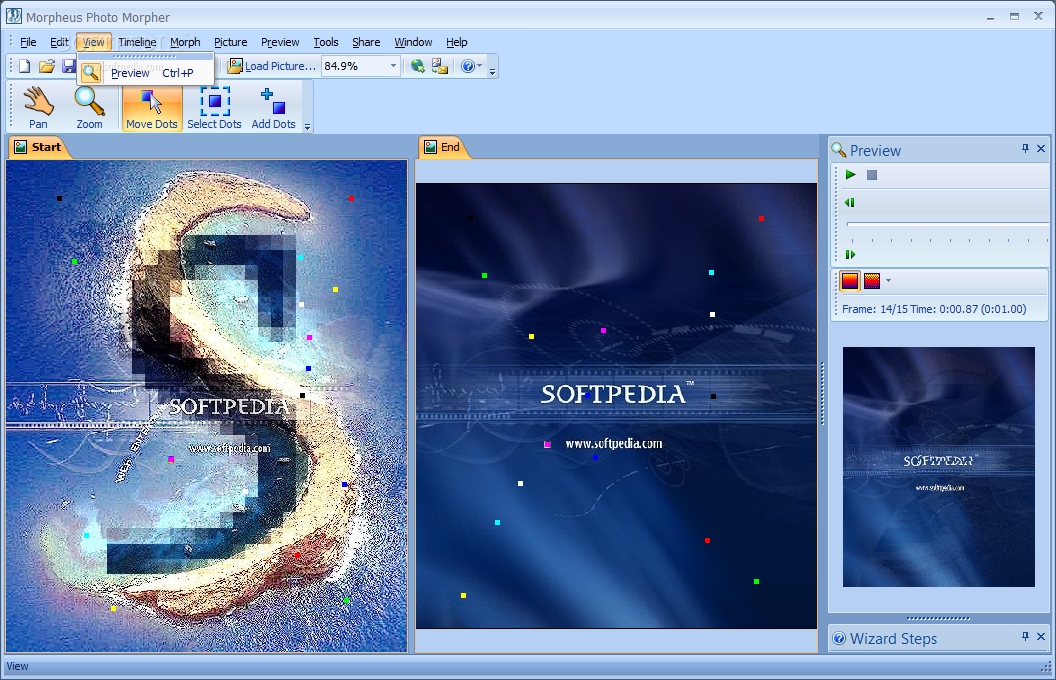Choose Preview Ctrl+P from View dropdown

[145, 73]
